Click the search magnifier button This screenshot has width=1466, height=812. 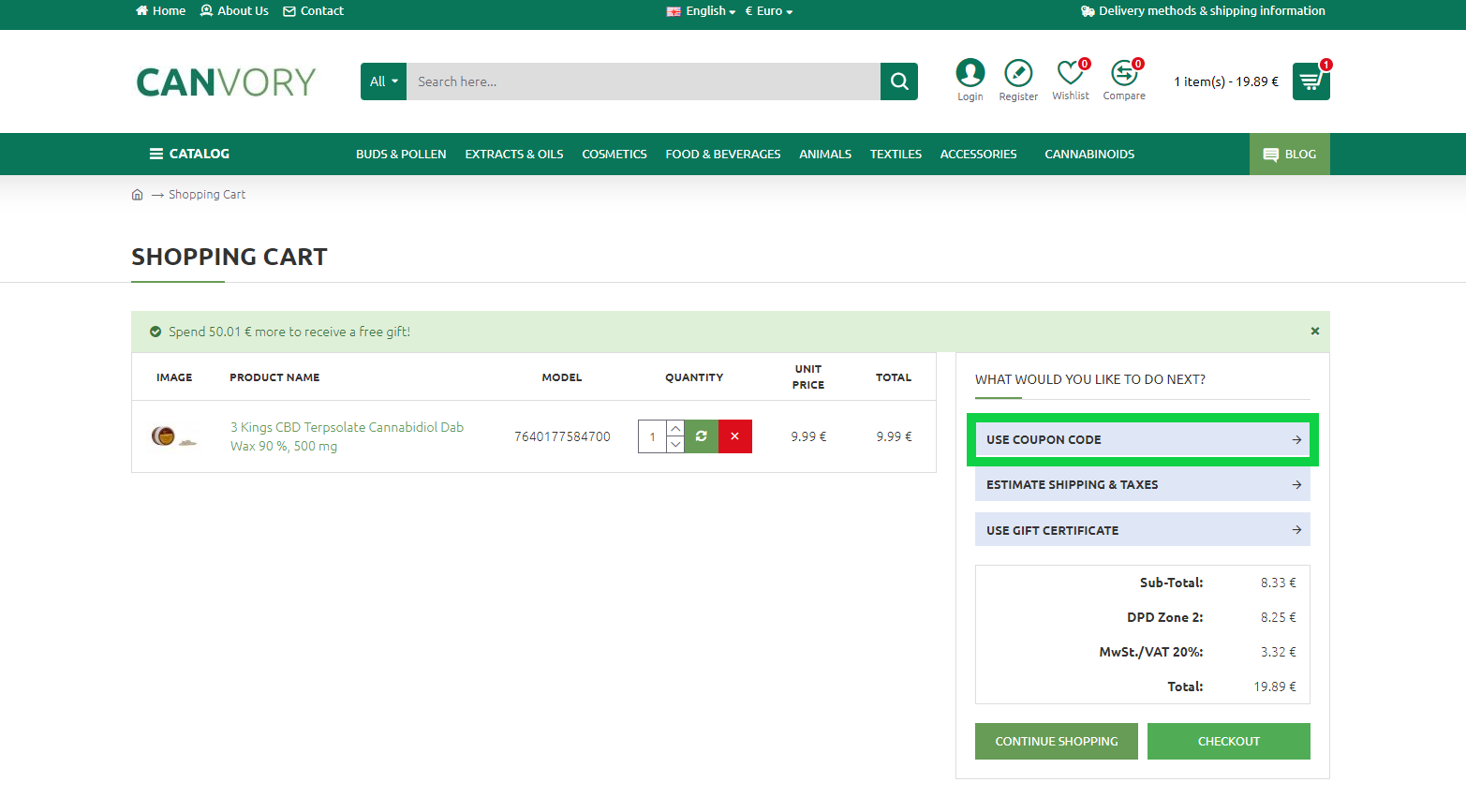point(899,81)
